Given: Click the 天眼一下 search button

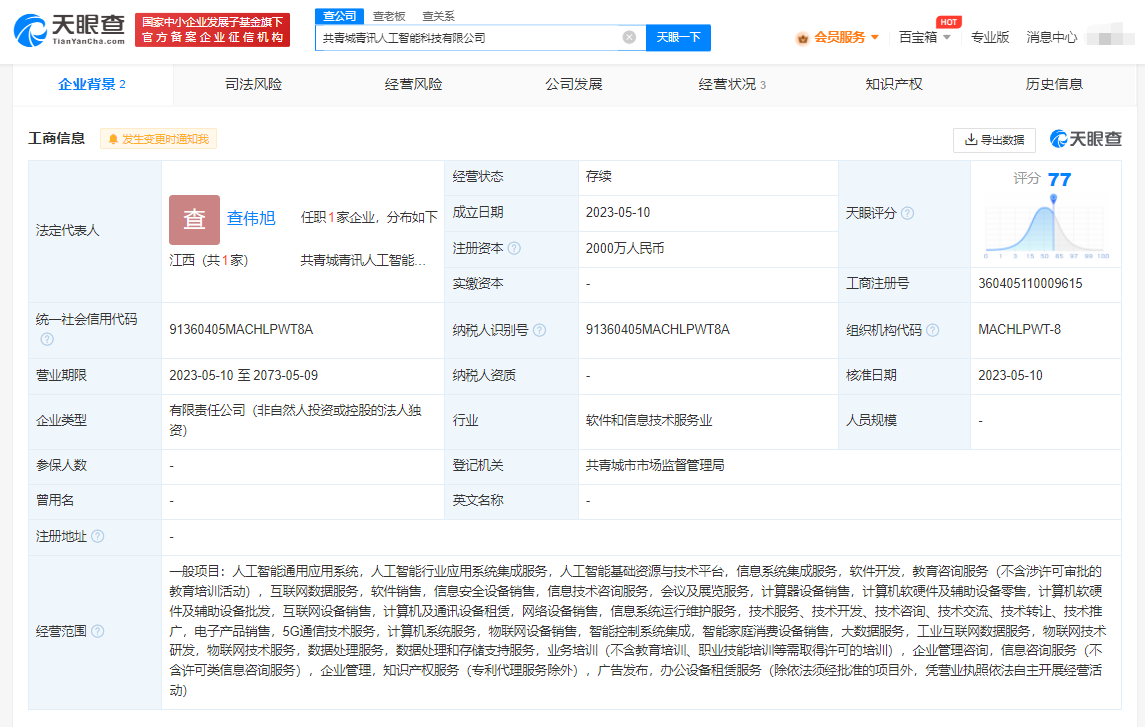Looking at the screenshot, I should click(678, 37).
